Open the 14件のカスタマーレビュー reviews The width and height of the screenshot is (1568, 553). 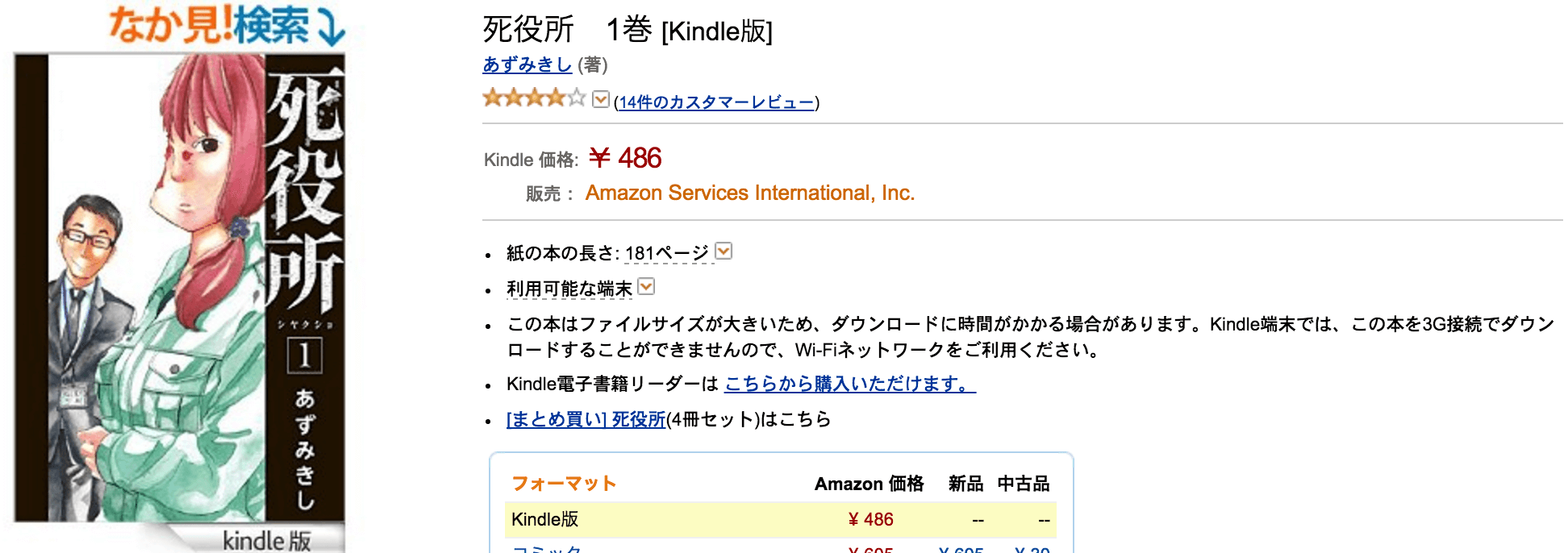click(715, 102)
